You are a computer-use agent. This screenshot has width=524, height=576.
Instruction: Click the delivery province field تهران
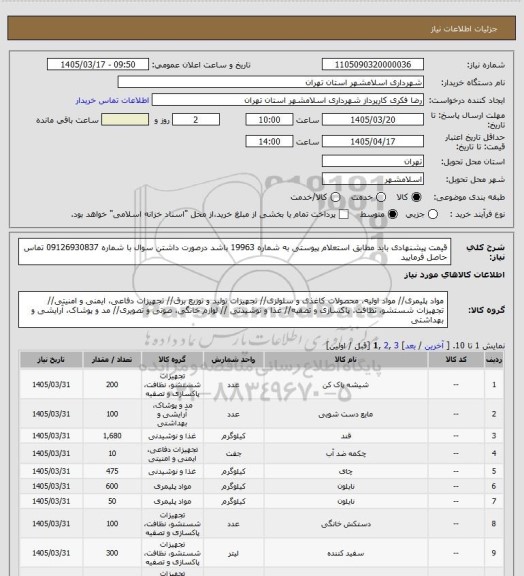click(373, 161)
